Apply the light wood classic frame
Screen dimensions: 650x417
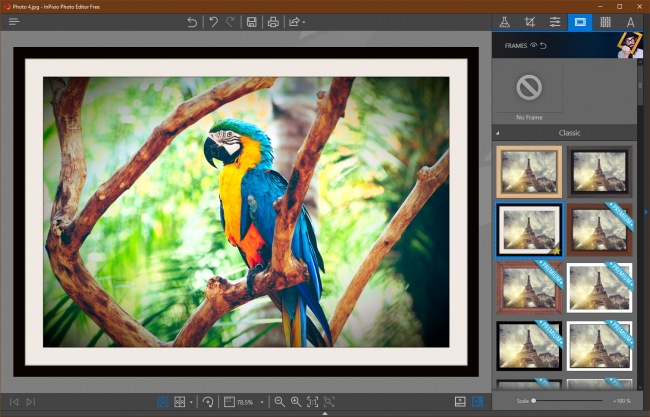(x=529, y=172)
